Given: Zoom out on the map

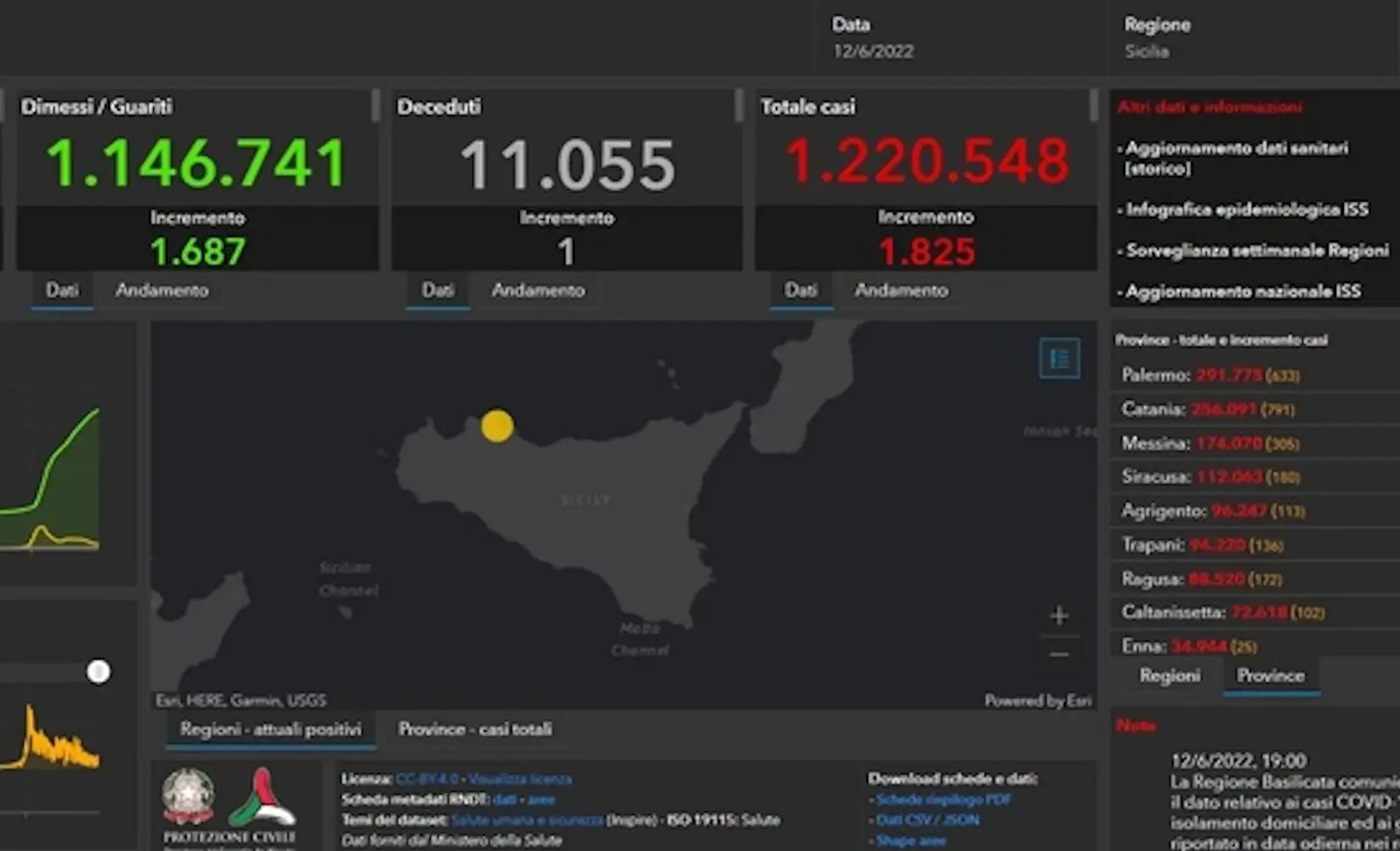Looking at the screenshot, I should [1059, 654].
